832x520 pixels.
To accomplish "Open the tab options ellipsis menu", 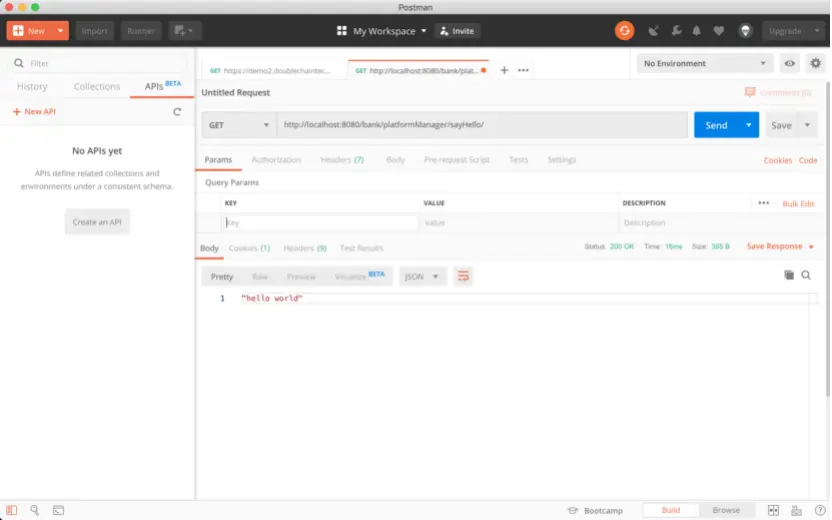I will [523, 70].
